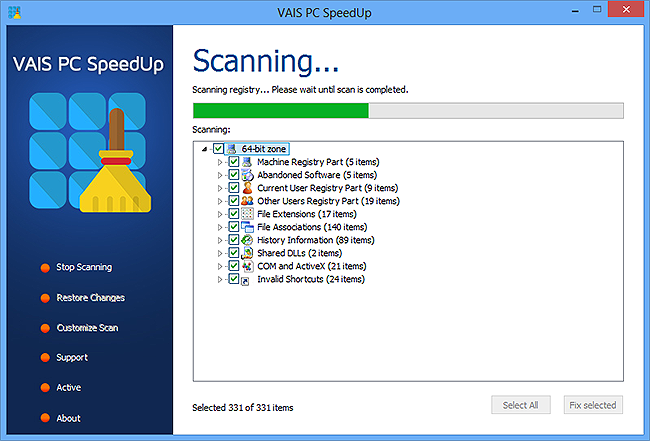Viewport: 650px width, 441px height.
Task: Select the '64-bit zone' tree label
Action: tap(264, 149)
